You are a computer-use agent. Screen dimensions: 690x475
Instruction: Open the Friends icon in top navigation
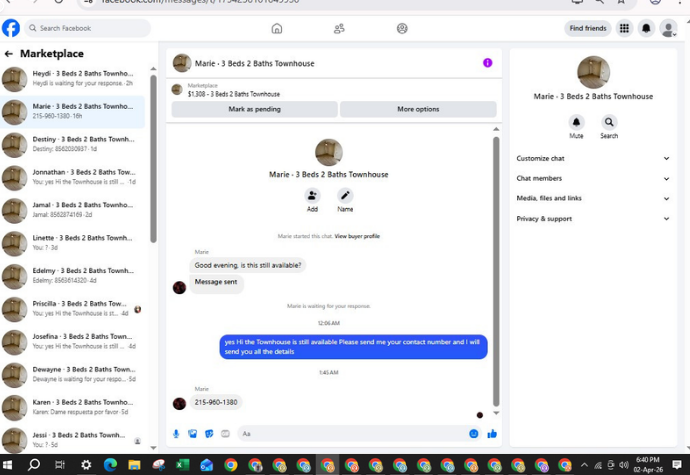339,29
